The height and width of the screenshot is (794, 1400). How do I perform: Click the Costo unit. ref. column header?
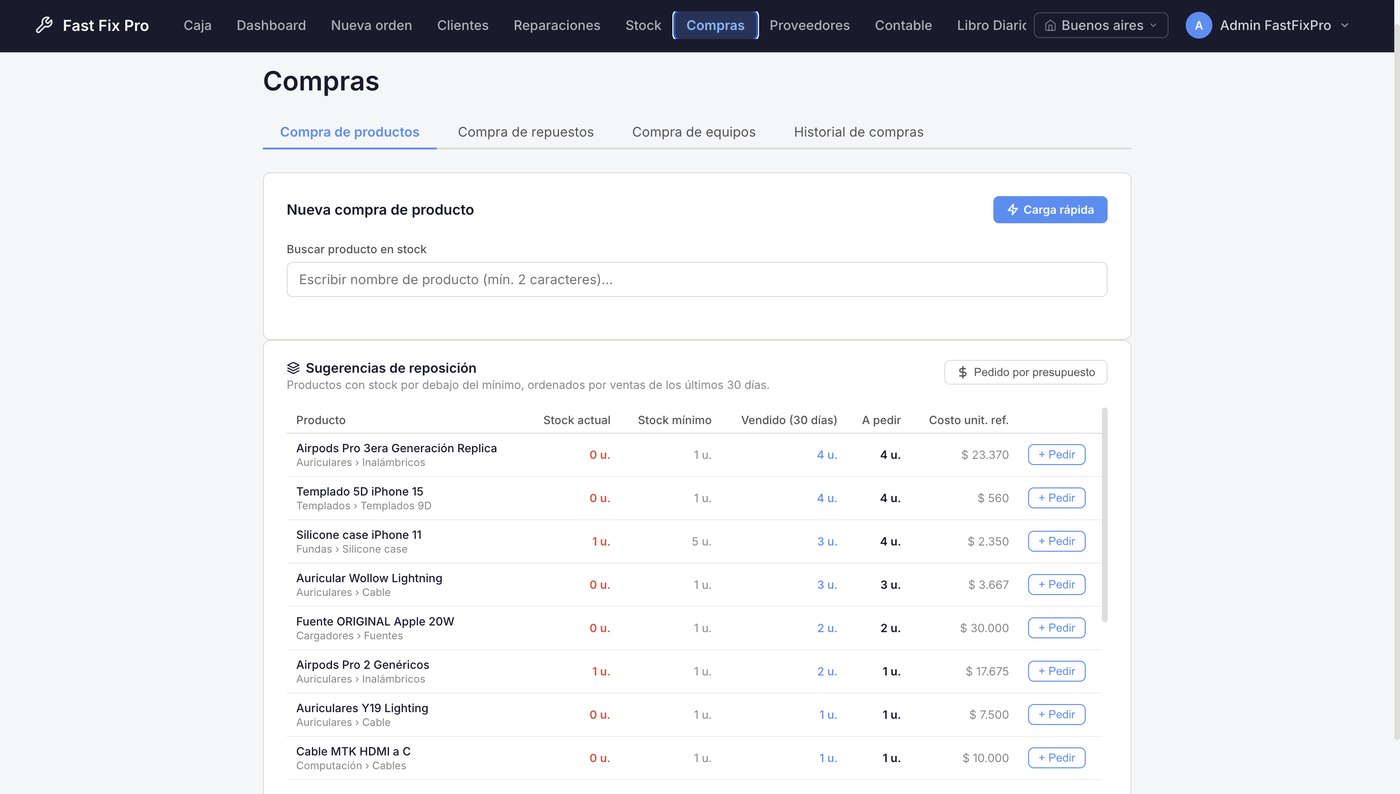(x=969, y=420)
